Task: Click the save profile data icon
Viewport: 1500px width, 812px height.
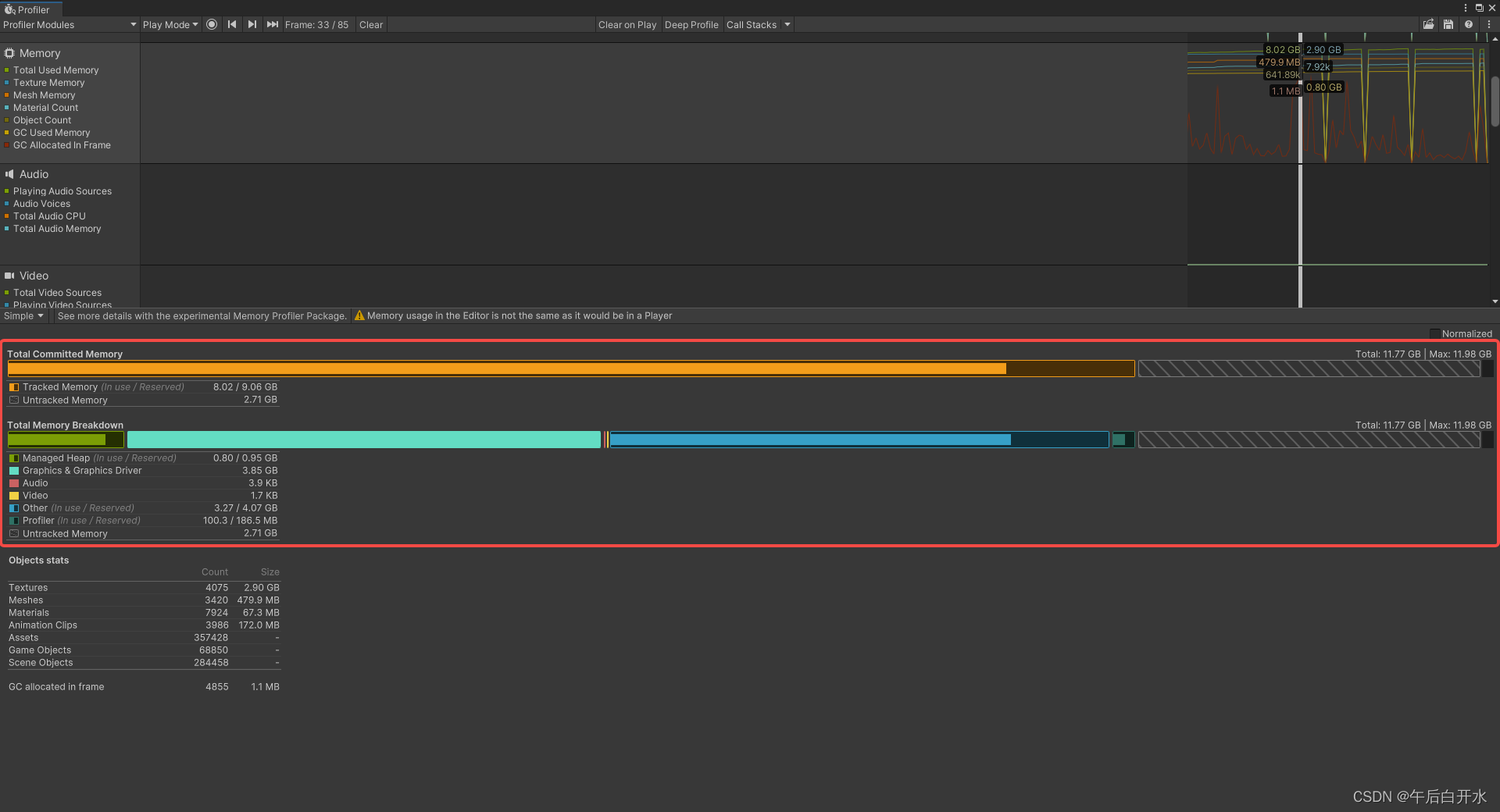Action: tap(1448, 24)
